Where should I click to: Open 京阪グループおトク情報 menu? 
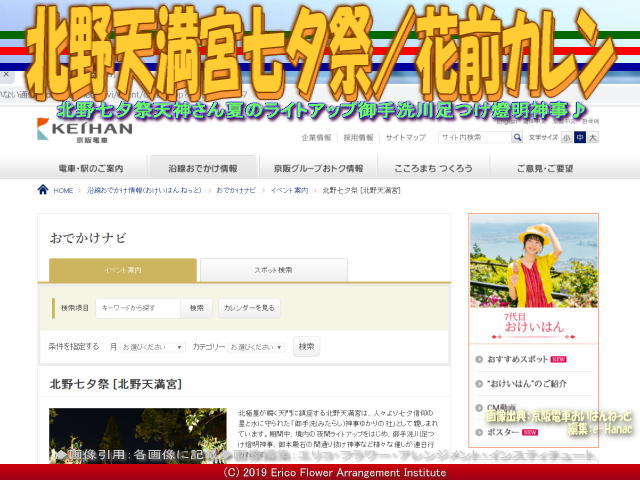[318, 168]
